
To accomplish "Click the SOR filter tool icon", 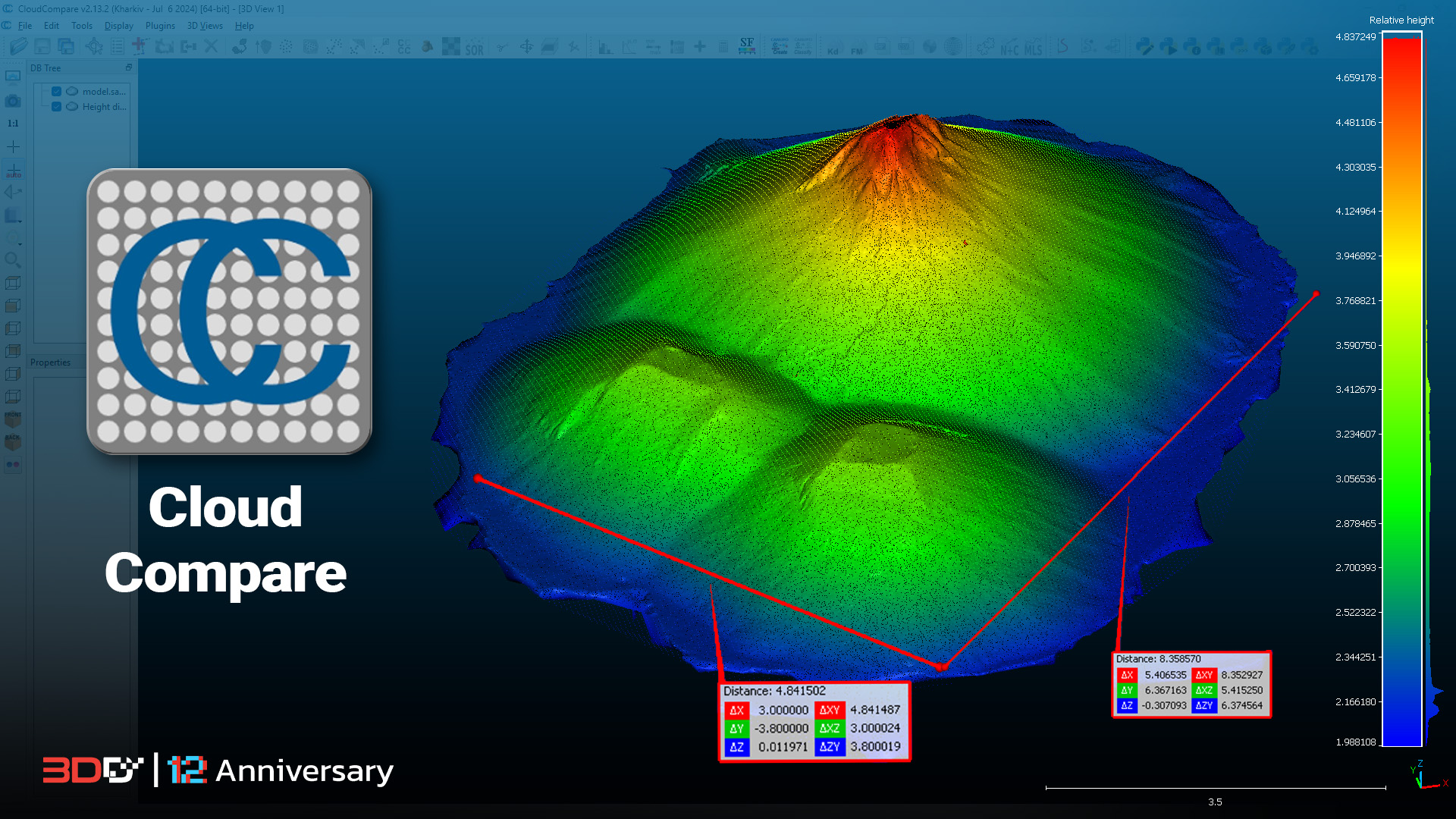I will coord(474,47).
